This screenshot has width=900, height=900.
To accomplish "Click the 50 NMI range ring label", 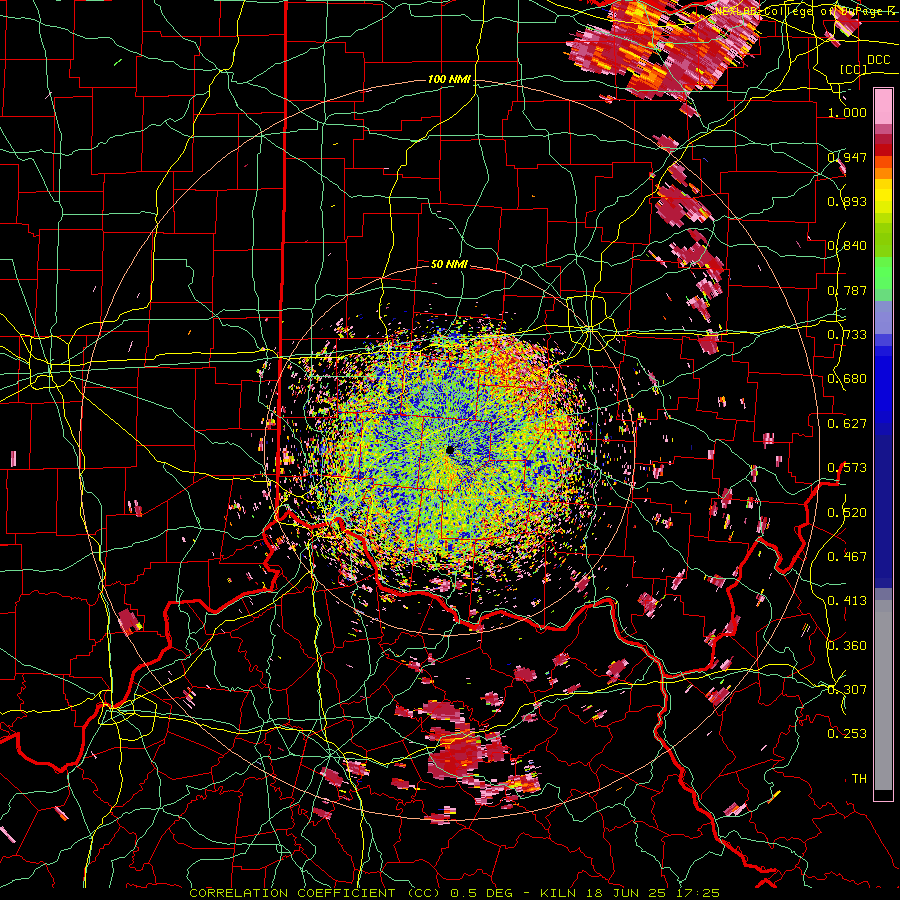I will coord(449,264).
